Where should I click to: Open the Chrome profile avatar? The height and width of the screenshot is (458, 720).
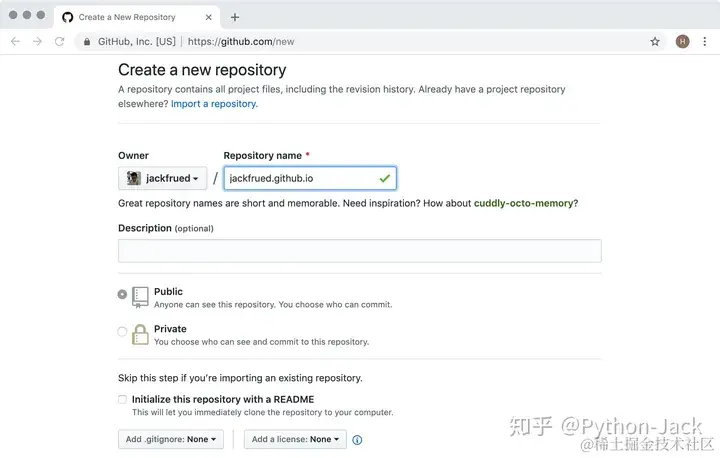pyautogui.click(x=682, y=41)
